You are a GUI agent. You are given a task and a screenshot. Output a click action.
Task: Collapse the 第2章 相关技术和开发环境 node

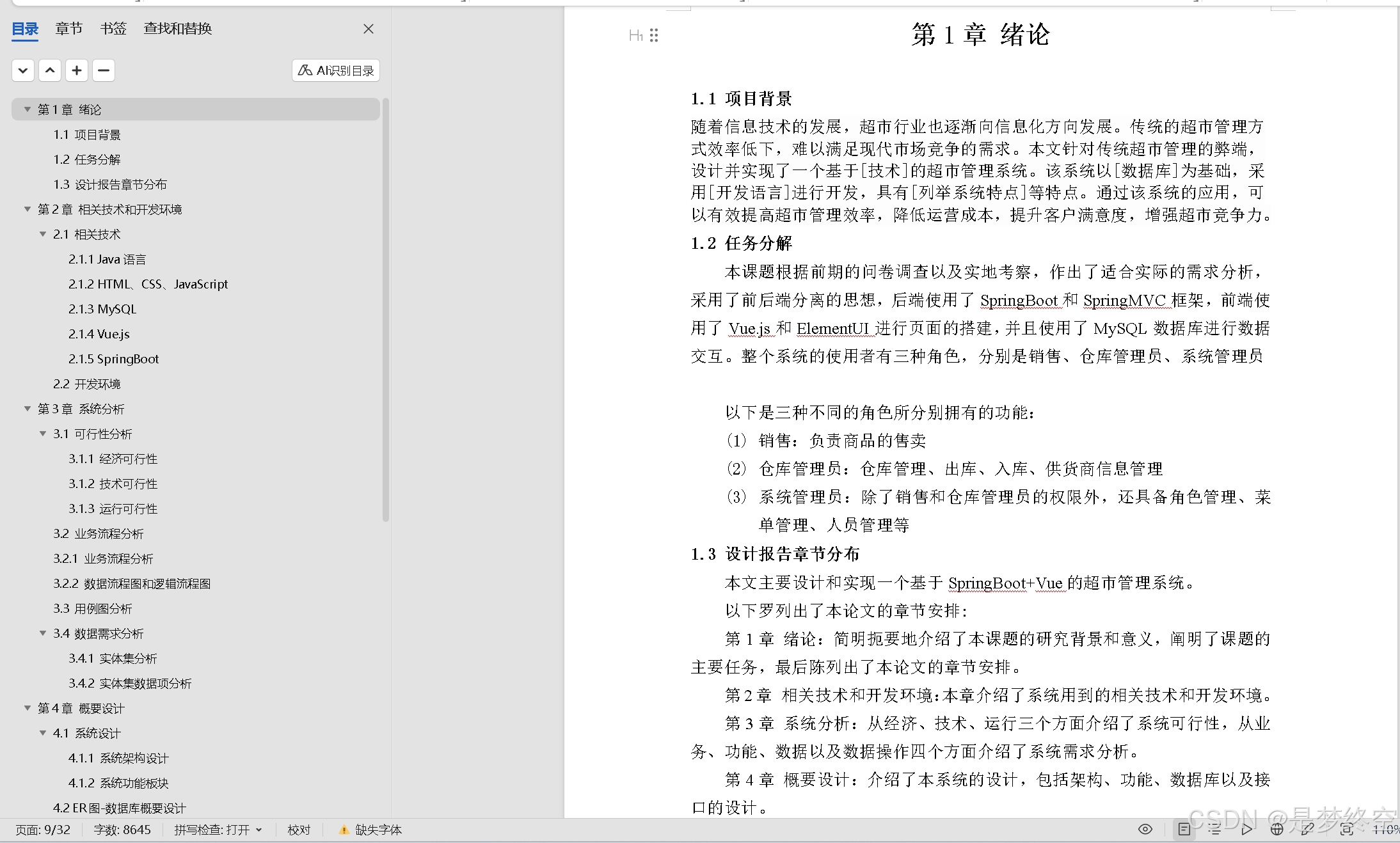[x=28, y=209]
